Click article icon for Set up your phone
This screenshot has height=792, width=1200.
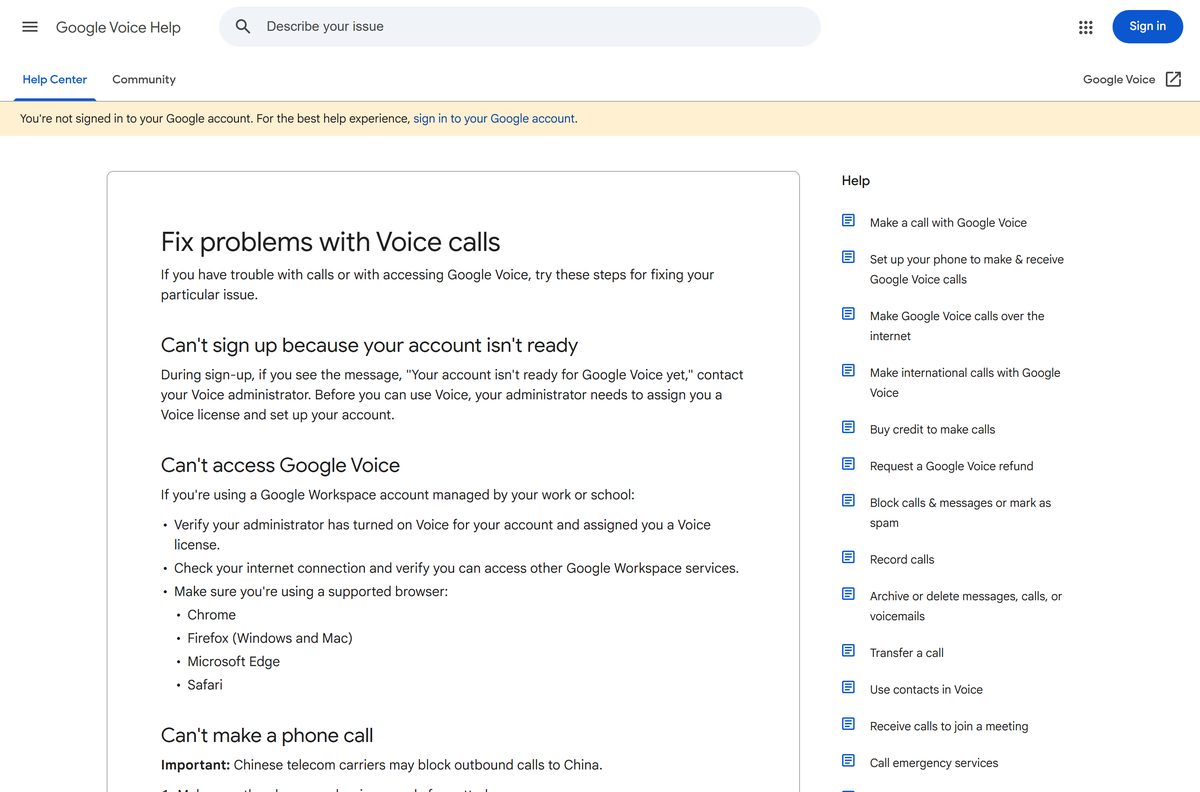click(848, 257)
